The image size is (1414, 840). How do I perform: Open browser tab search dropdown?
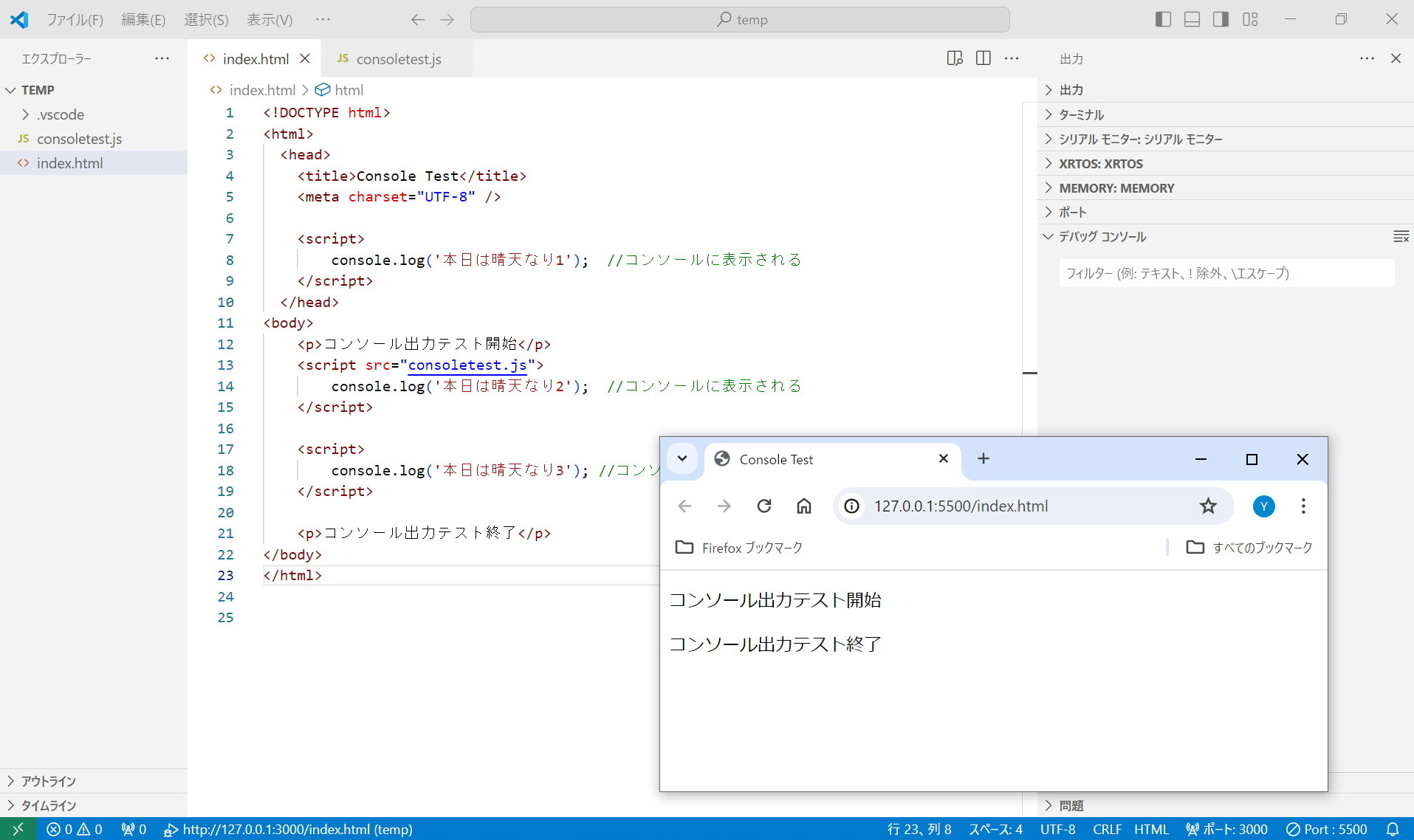click(682, 458)
